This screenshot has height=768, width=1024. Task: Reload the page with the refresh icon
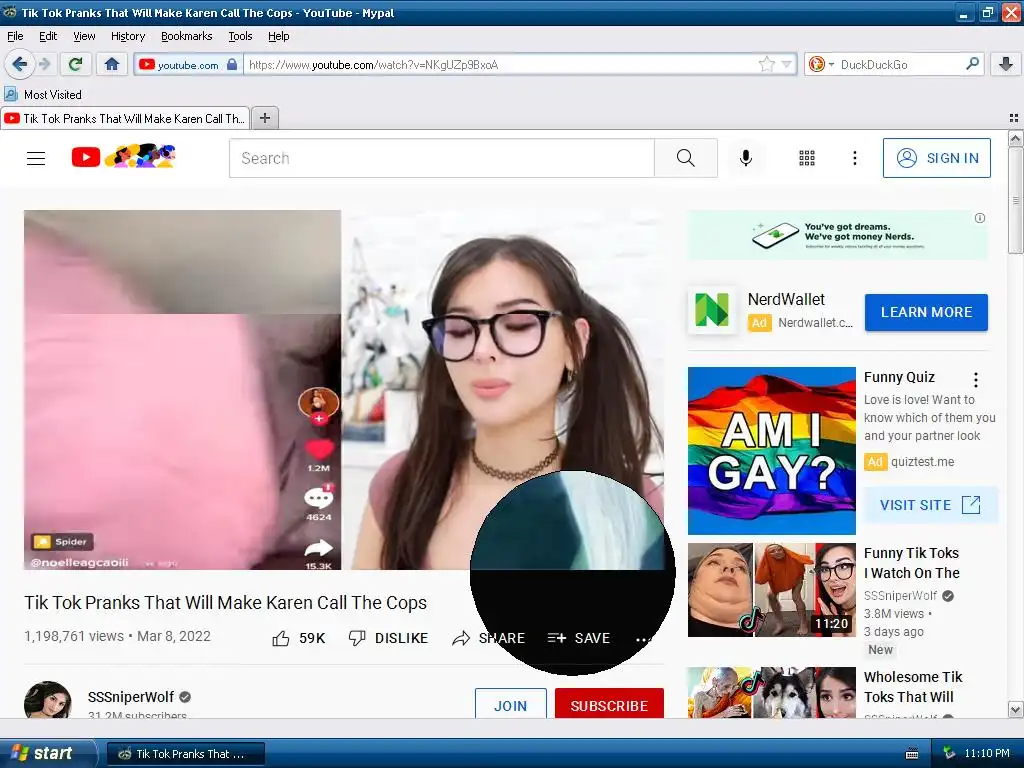tap(75, 64)
